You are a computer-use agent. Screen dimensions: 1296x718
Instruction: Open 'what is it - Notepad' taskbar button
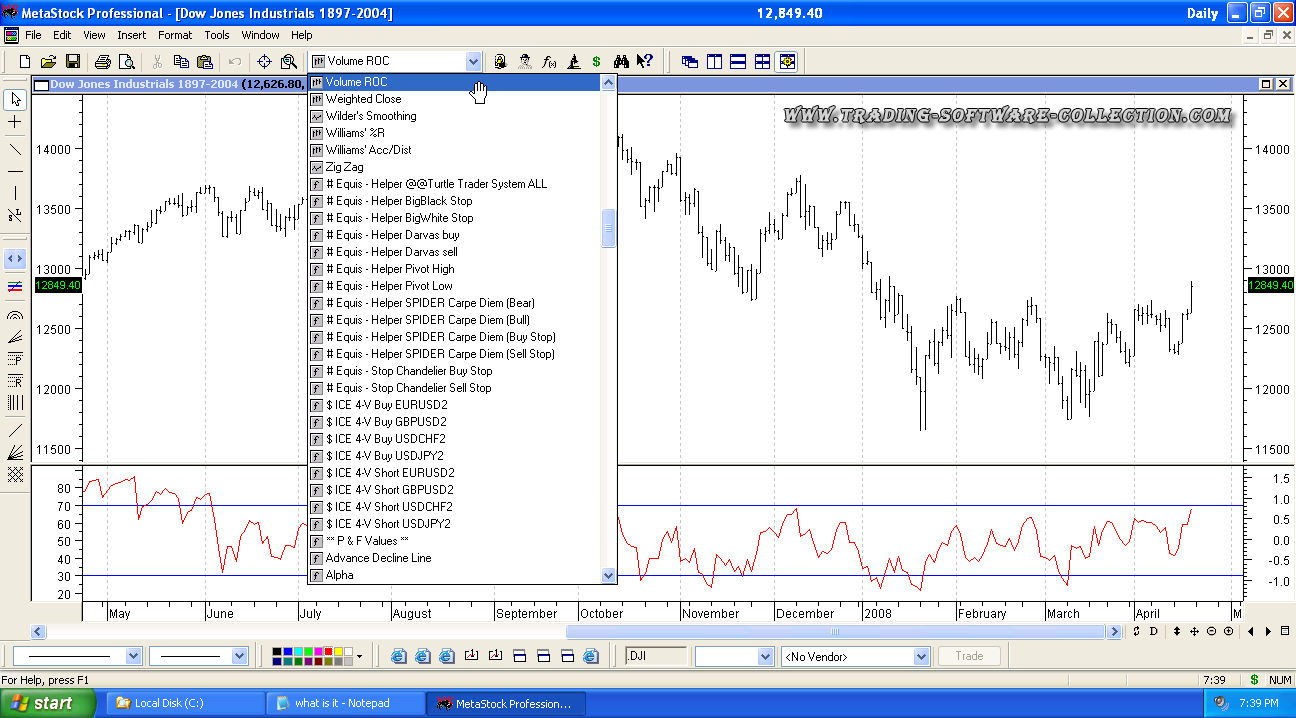[x=345, y=703]
